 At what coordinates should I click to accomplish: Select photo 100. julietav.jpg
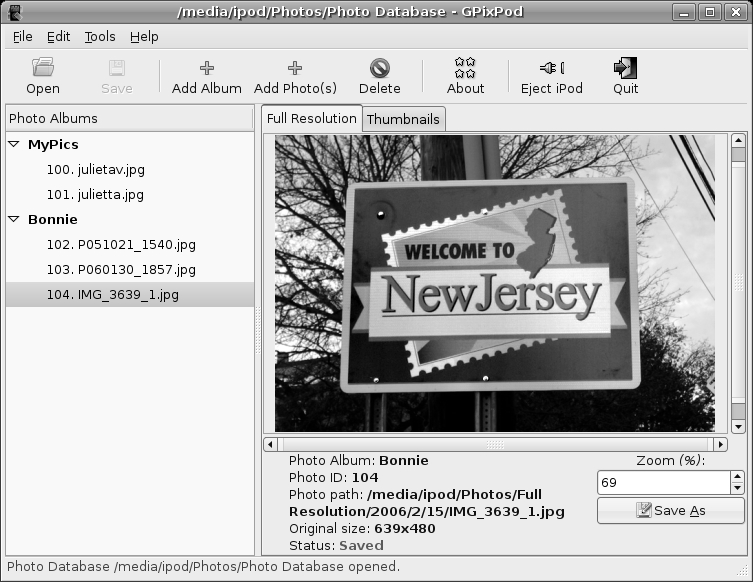pos(96,170)
